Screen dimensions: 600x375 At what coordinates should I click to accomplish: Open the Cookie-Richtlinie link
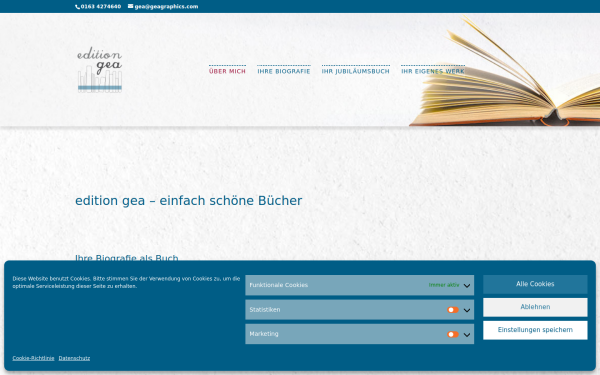[x=33, y=358]
